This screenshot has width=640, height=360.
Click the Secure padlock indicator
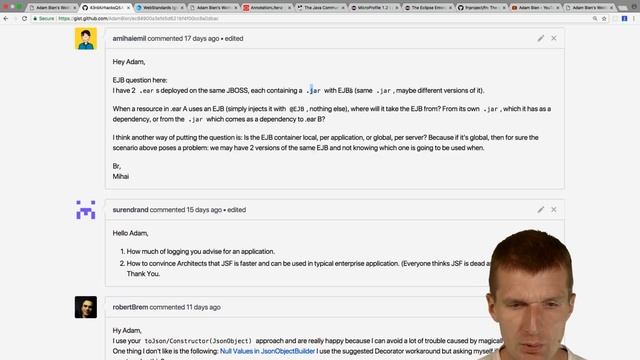click(44, 18)
